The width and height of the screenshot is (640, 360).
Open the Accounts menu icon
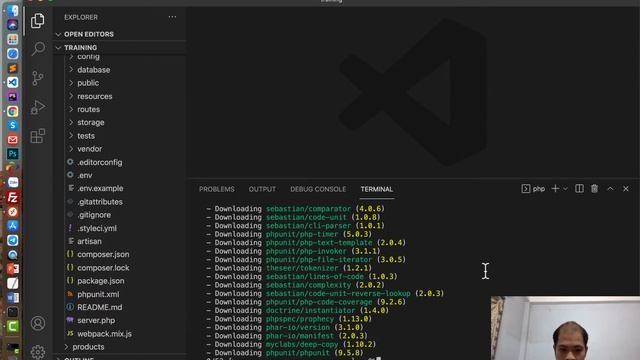point(38,323)
